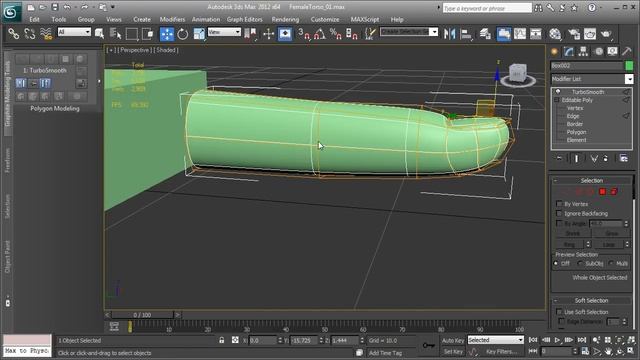Image resolution: width=640 pixels, height=360 pixels.
Task: Open the Manage Layers icon
Action: pos(485,33)
